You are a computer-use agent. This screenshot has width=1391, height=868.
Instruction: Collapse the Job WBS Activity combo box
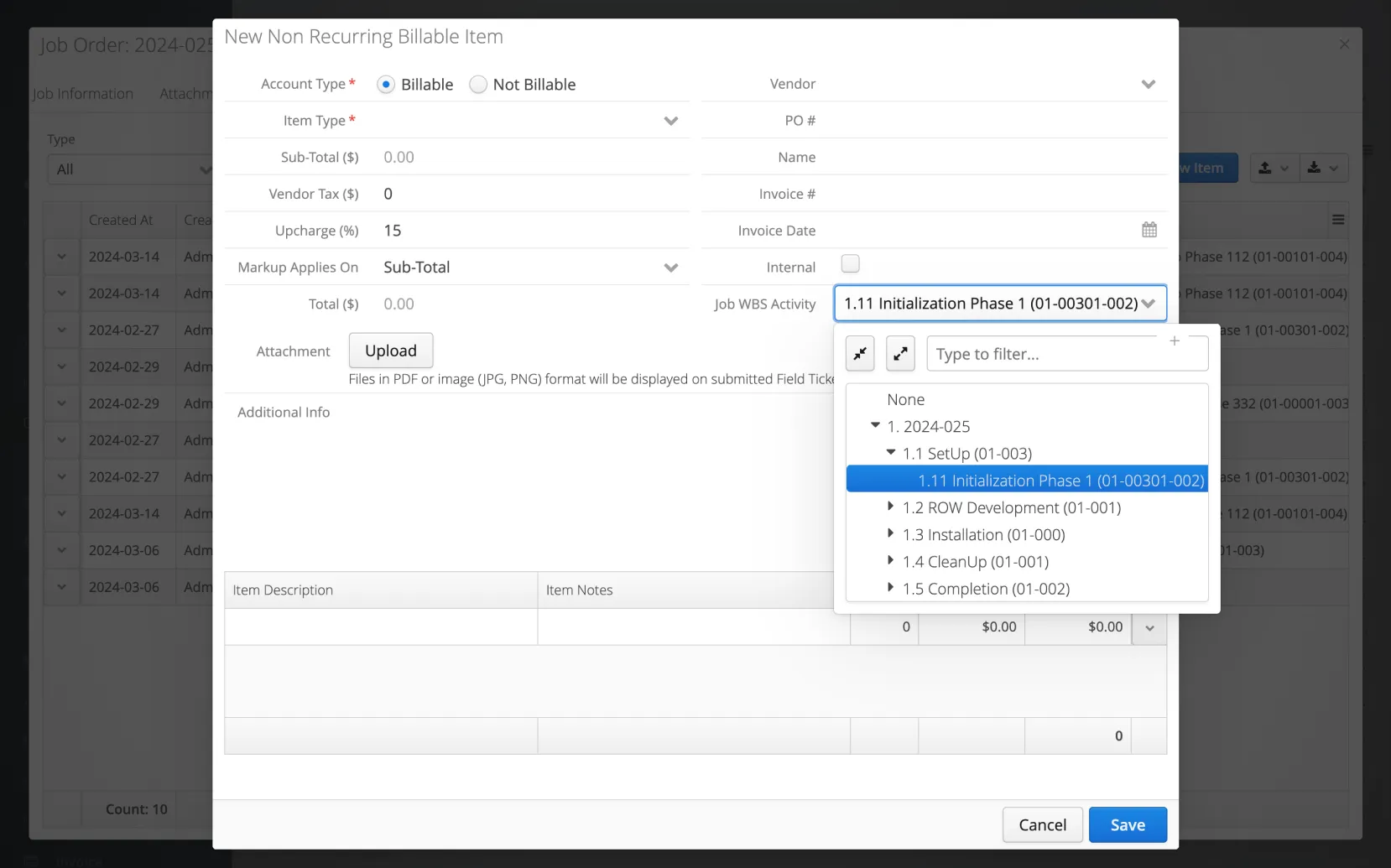coord(1149,304)
